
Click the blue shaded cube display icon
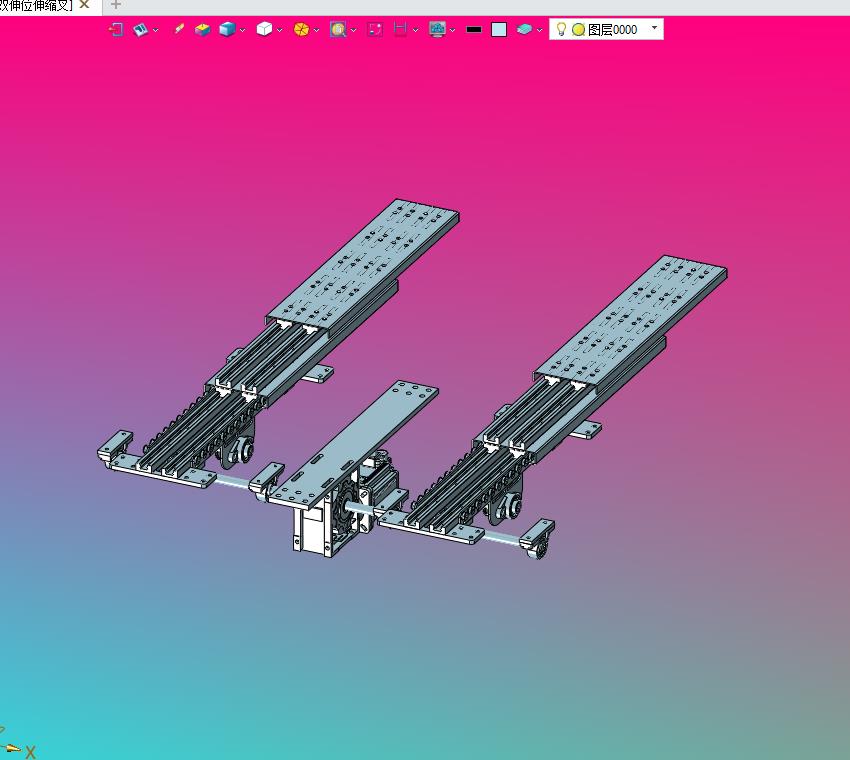[227, 29]
